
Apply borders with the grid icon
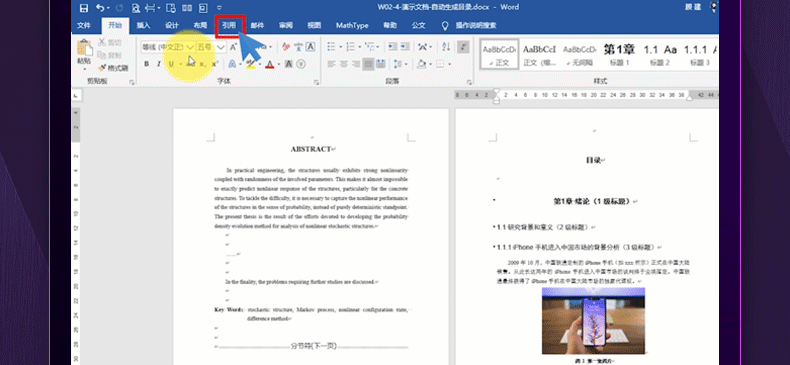(x=440, y=64)
